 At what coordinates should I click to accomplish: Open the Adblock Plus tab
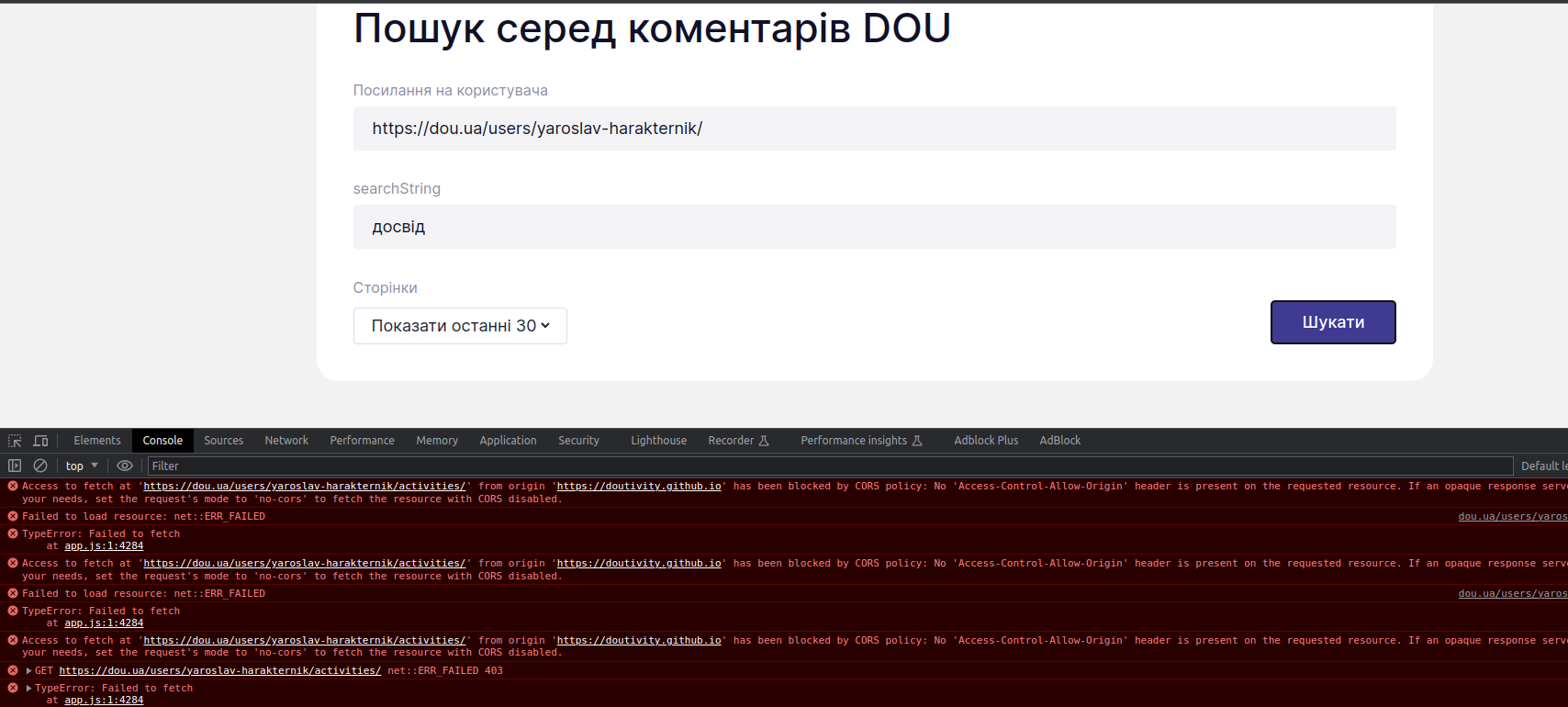(986, 441)
